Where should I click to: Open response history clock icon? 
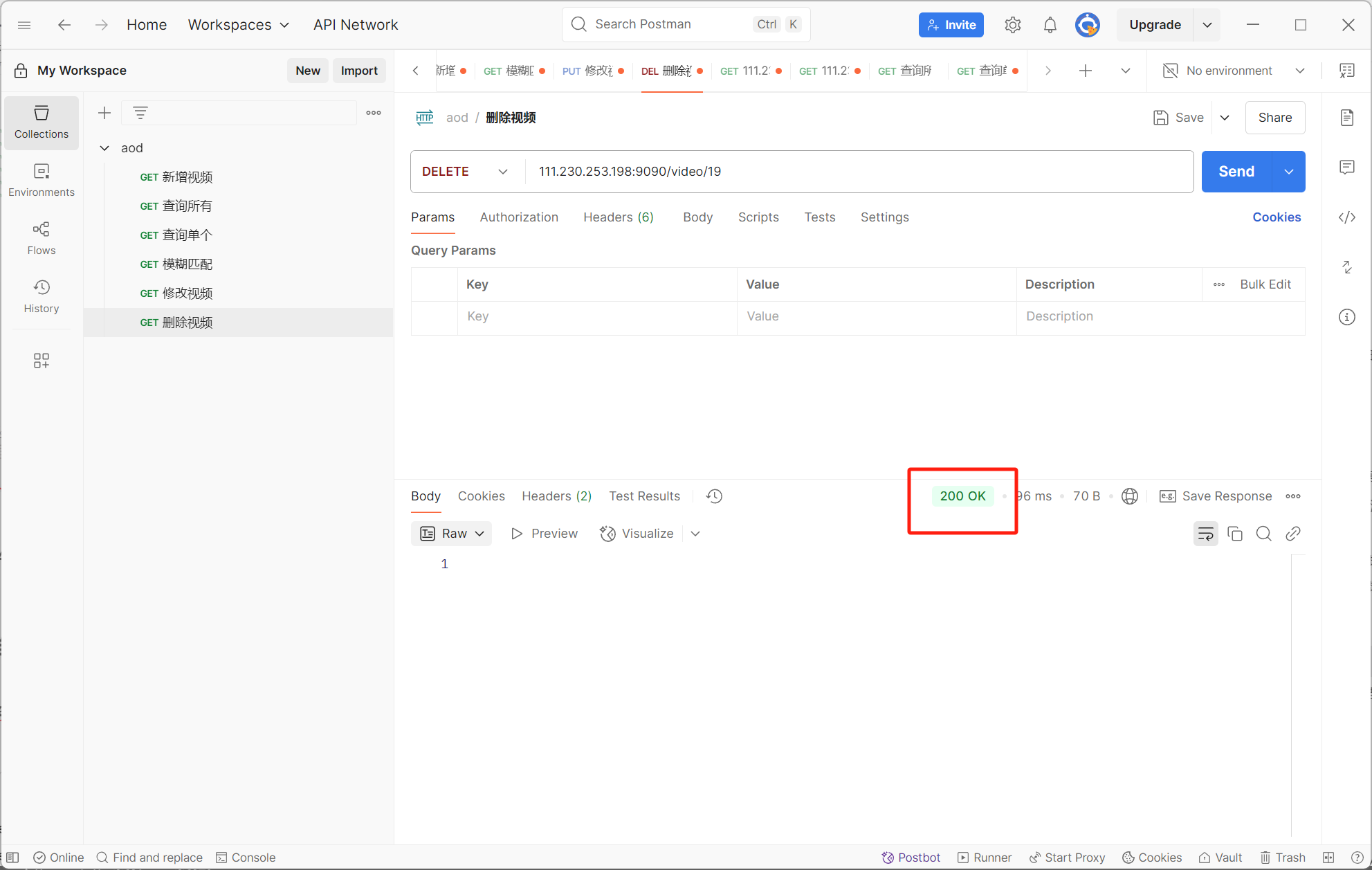(x=714, y=496)
